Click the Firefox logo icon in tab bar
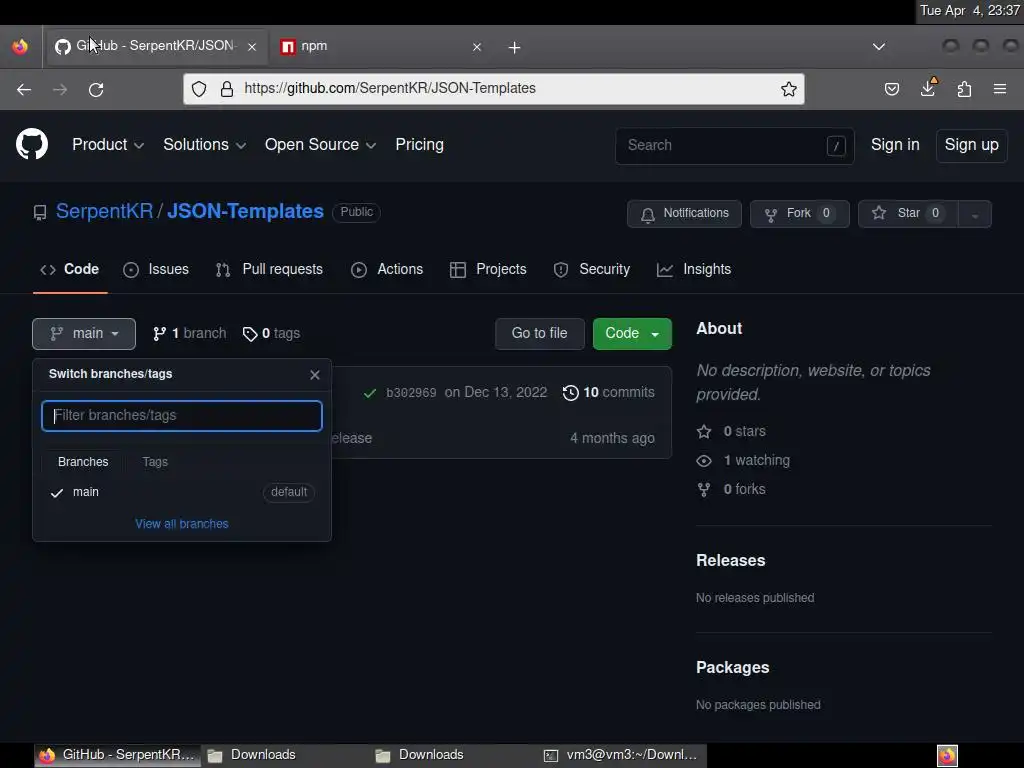Viewport: 1024px width, 768px height. point(20,46)
